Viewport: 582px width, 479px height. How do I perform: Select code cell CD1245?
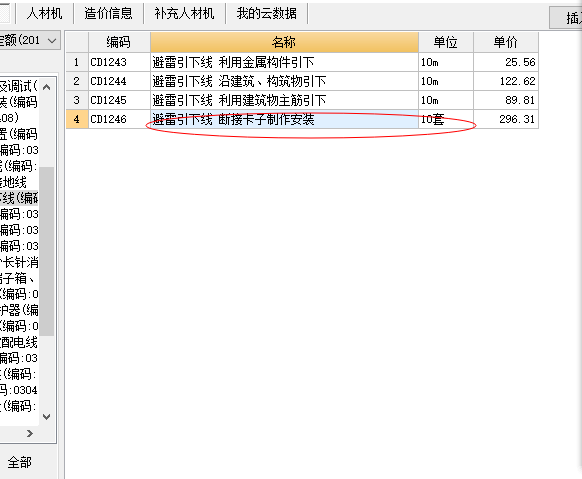pyautogui.click(x=119, y=100)
